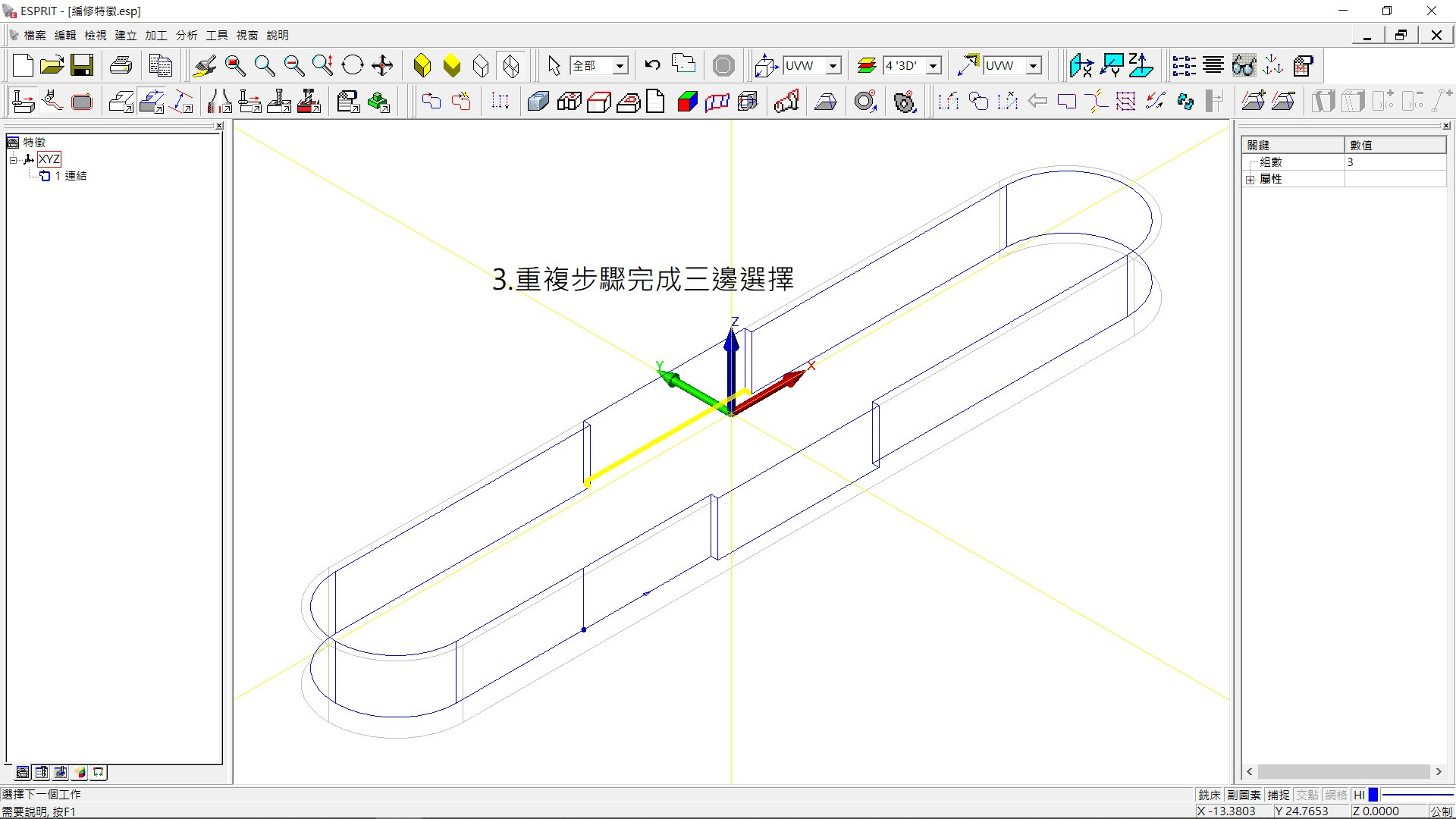This screenshot has height=819, width=1456.
Task: Click the property panel horizontal scrollbar
Action: [x=1343, y=771]
